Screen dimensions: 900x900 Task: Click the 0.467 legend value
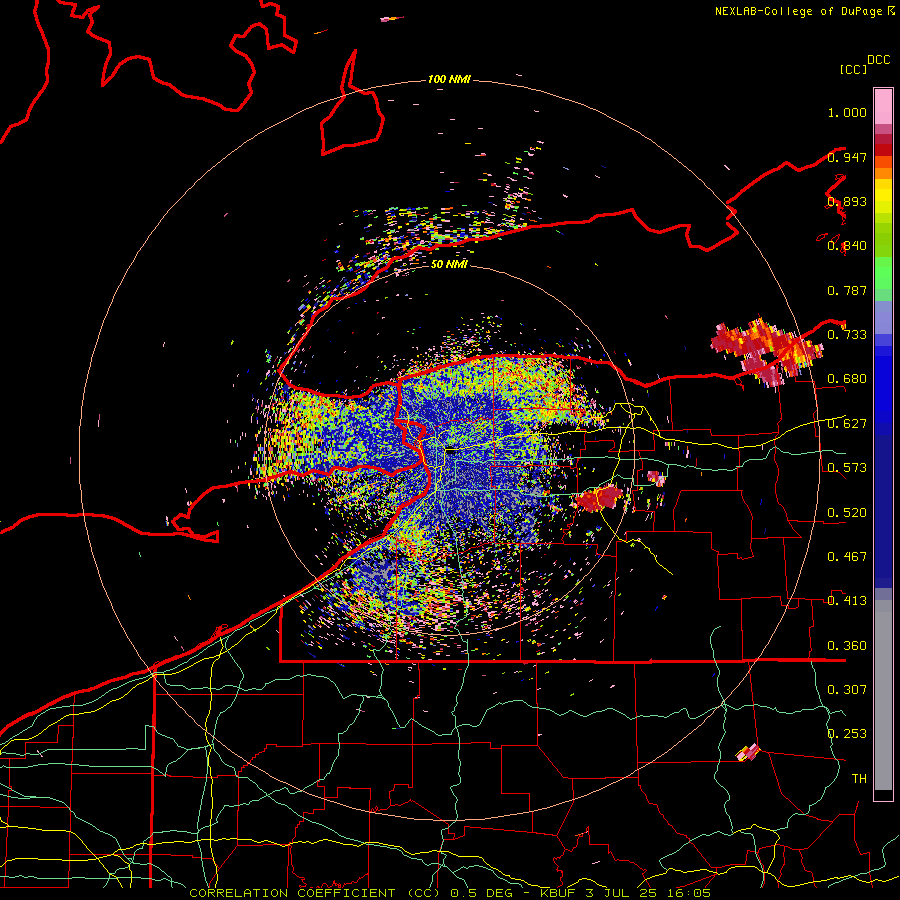[x=847, y=557]
